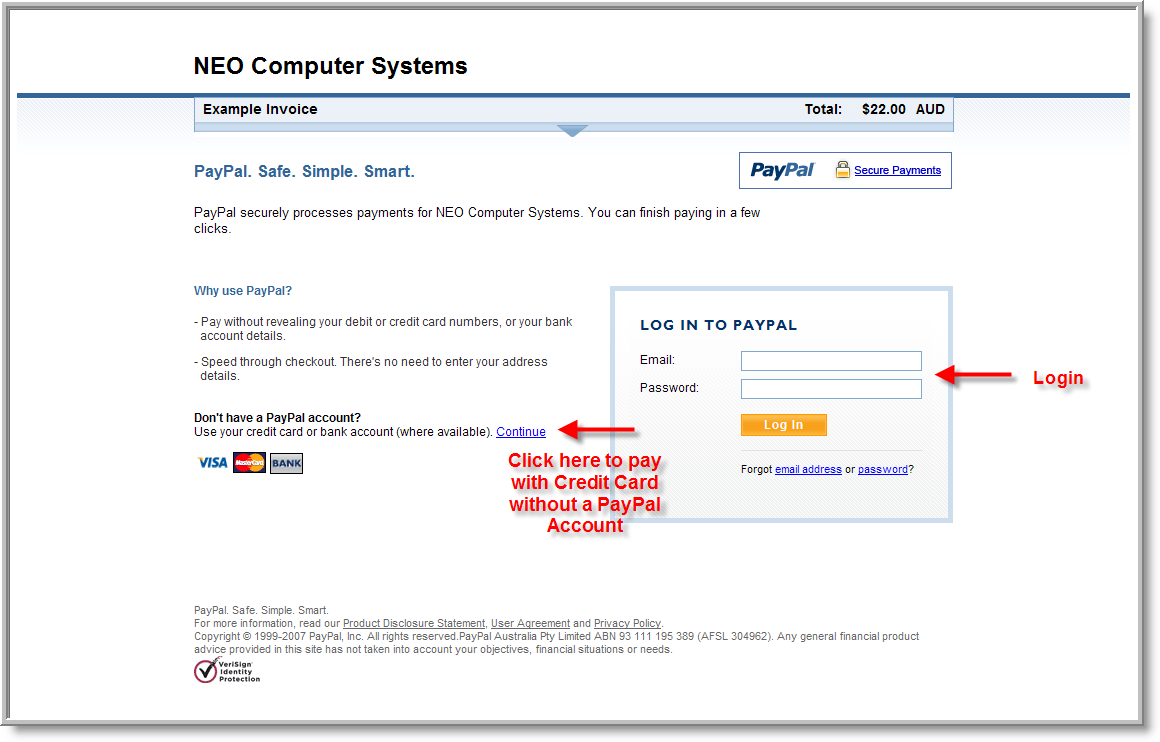
Task: Click the PayPal logo in the header box
Action: click(x=782, y=170)
